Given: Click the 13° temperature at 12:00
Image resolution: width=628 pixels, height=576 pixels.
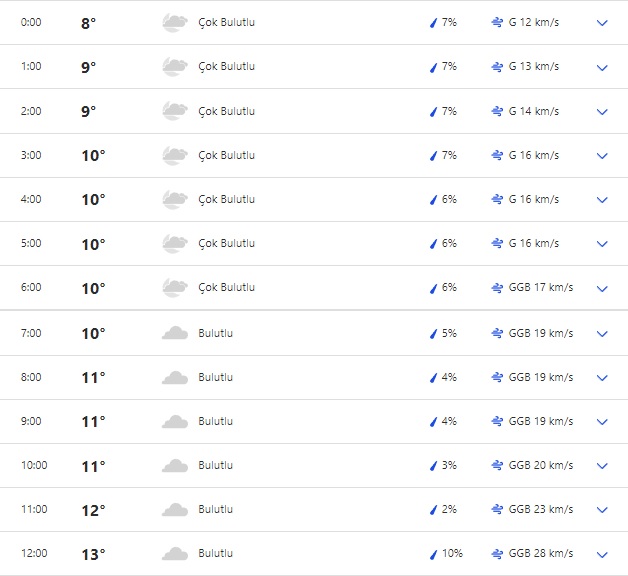Looking at the screenshot, I should pyautogui.click(x=93, y=554).
